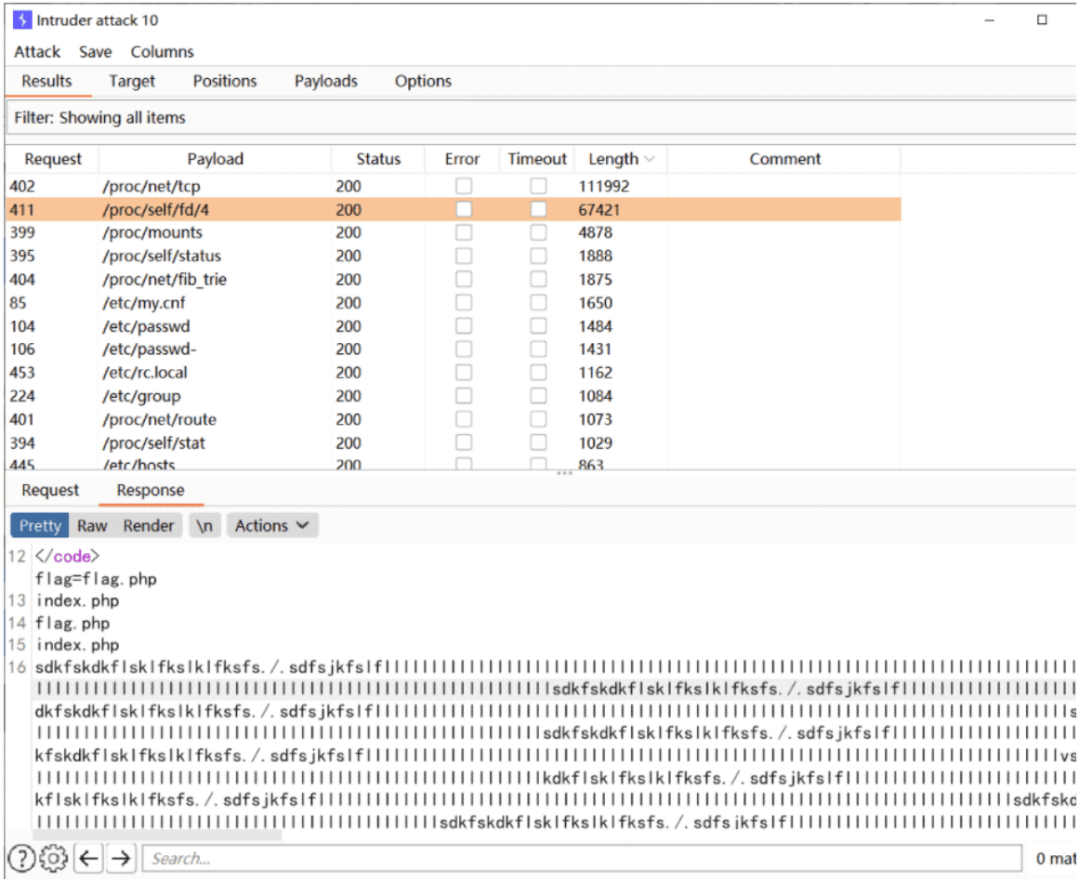Viewport: 1080px width, 882px height.
Task: Select the /etc/passwd- payload row
Action: coord(453,349)
